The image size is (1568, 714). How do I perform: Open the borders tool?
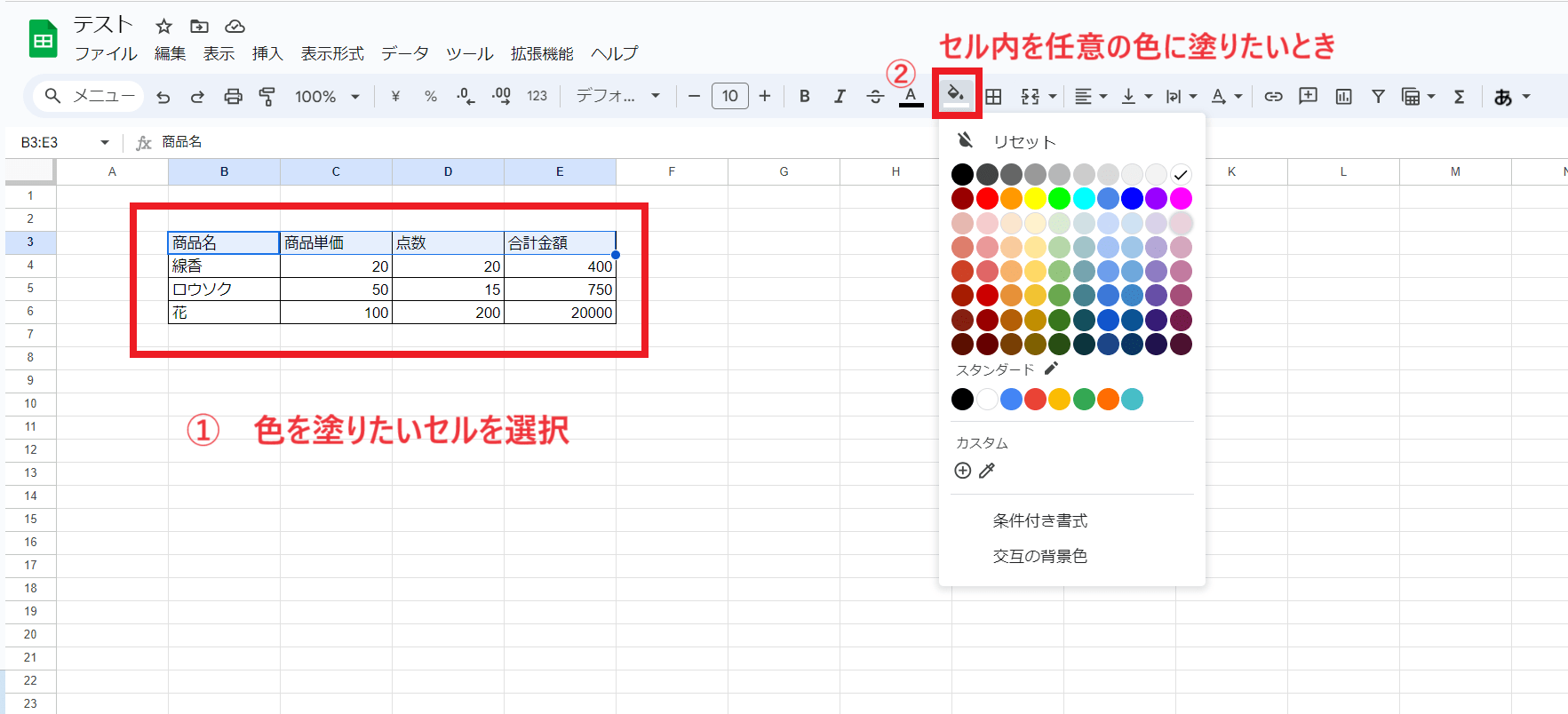pyautogui.click(x=993, y=97)
